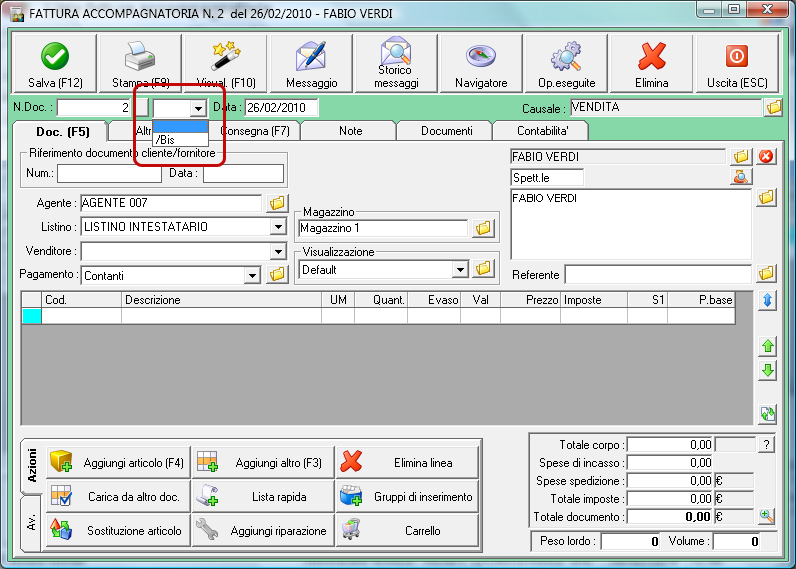This screenshot has width=796, height=569.
Task: Click the refresh icon beside grid bottom
Action: [x=768, y=414]
